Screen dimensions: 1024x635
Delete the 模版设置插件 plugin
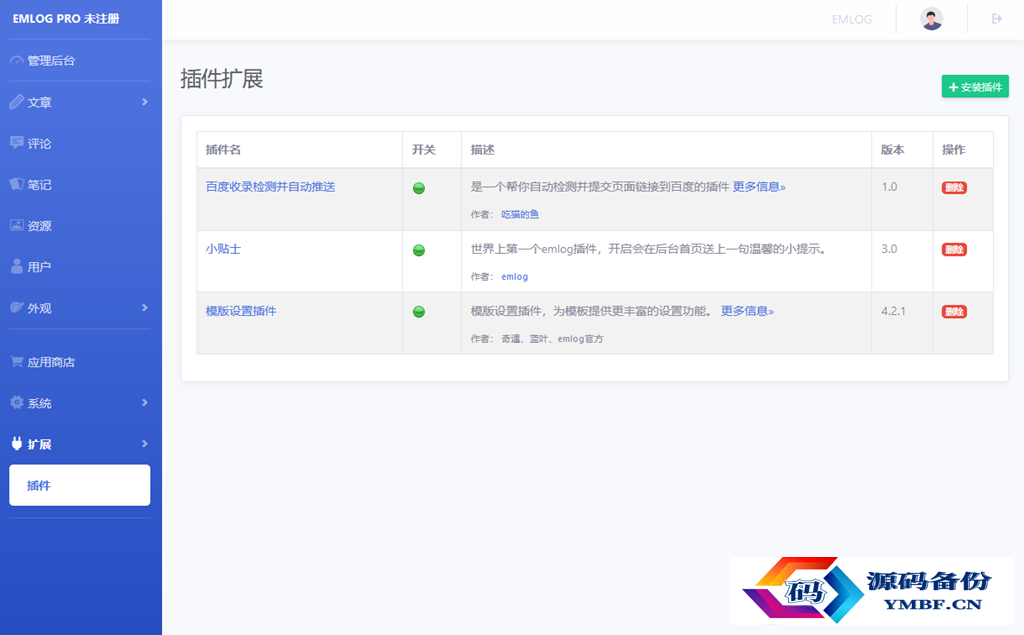[954, 312]
